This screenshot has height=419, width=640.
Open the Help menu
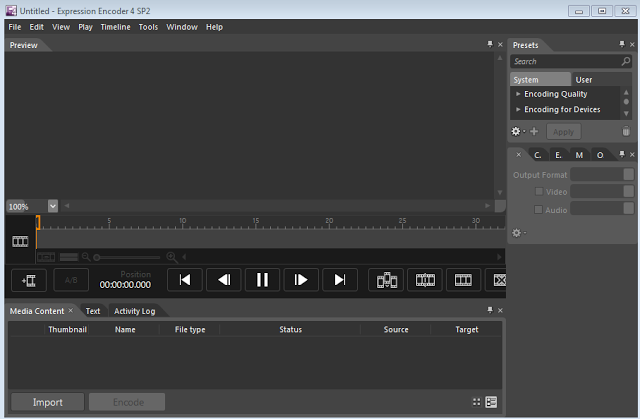tap(214, 27)
